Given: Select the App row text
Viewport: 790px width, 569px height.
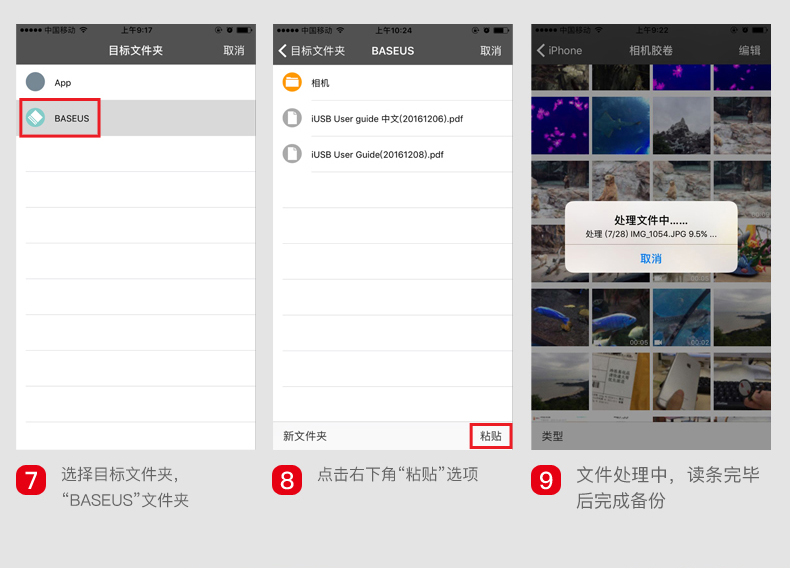Looking at the screenshot, I should pos(62,83).
